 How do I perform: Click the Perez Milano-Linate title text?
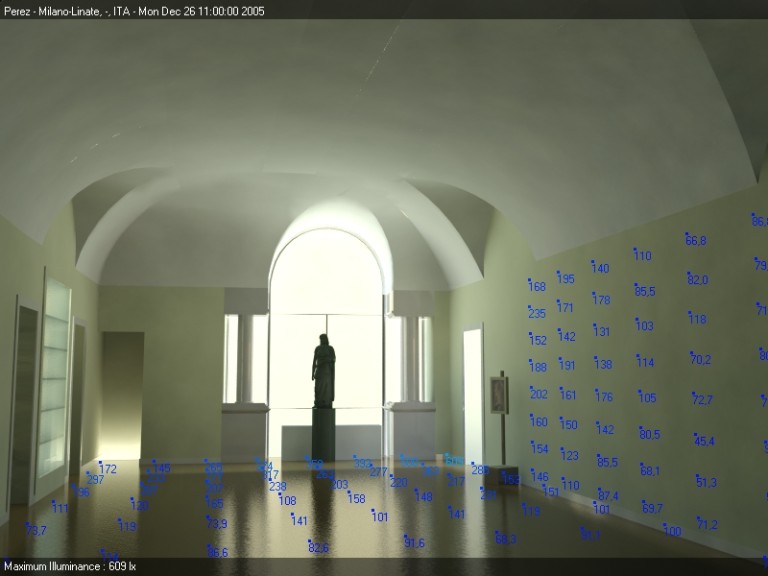click(134, 11)
